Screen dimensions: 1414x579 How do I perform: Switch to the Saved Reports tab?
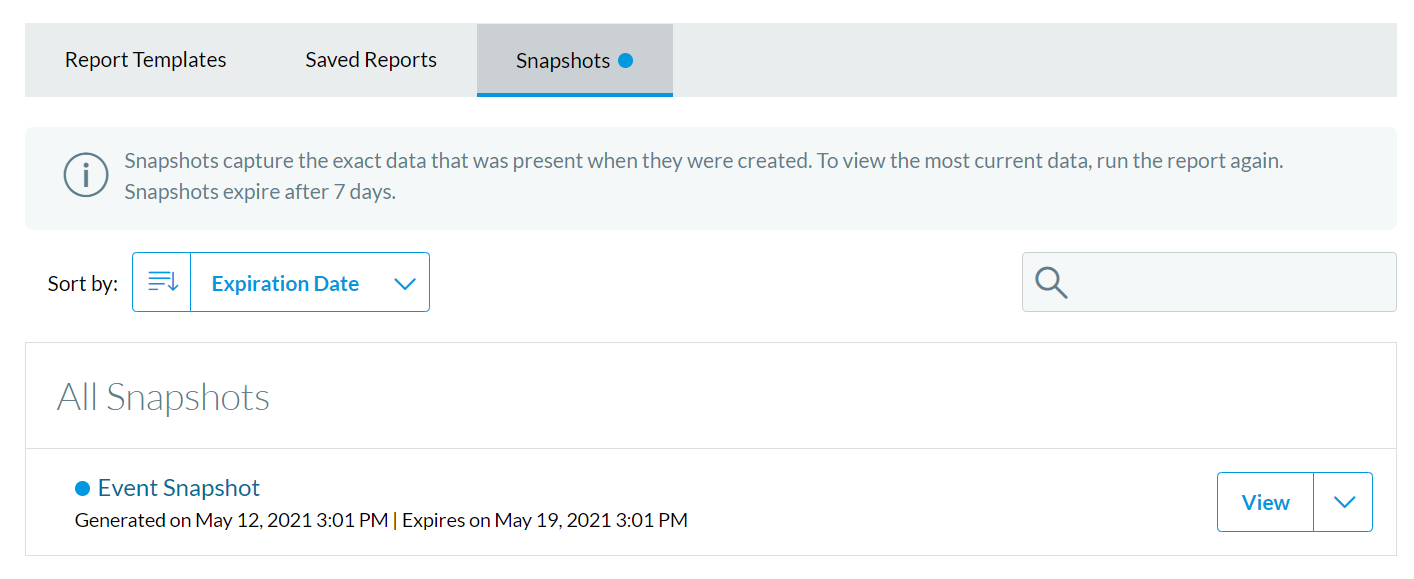[x=370, y=60]
